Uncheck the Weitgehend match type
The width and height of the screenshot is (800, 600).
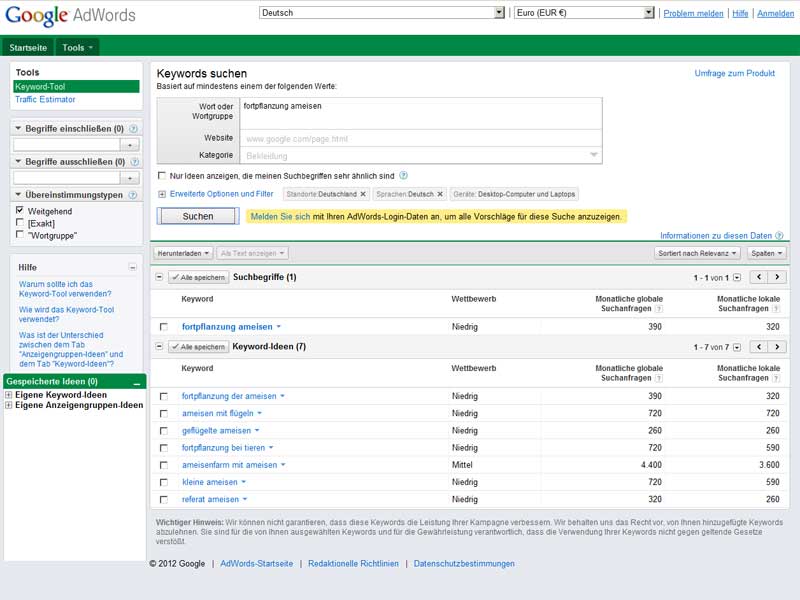pyautogui.click(x=20, y=211)
